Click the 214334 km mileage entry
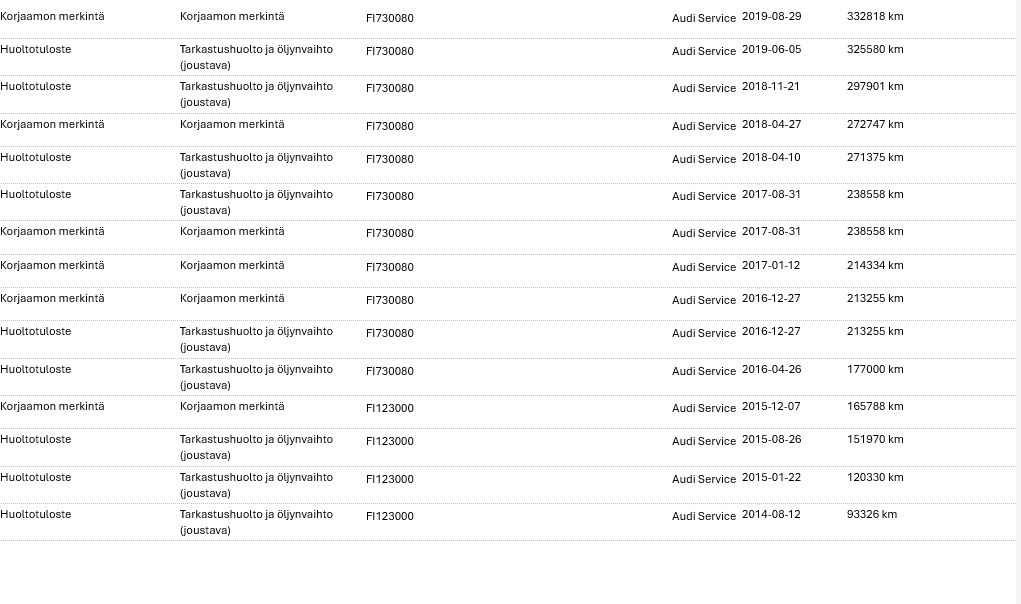 874,266
